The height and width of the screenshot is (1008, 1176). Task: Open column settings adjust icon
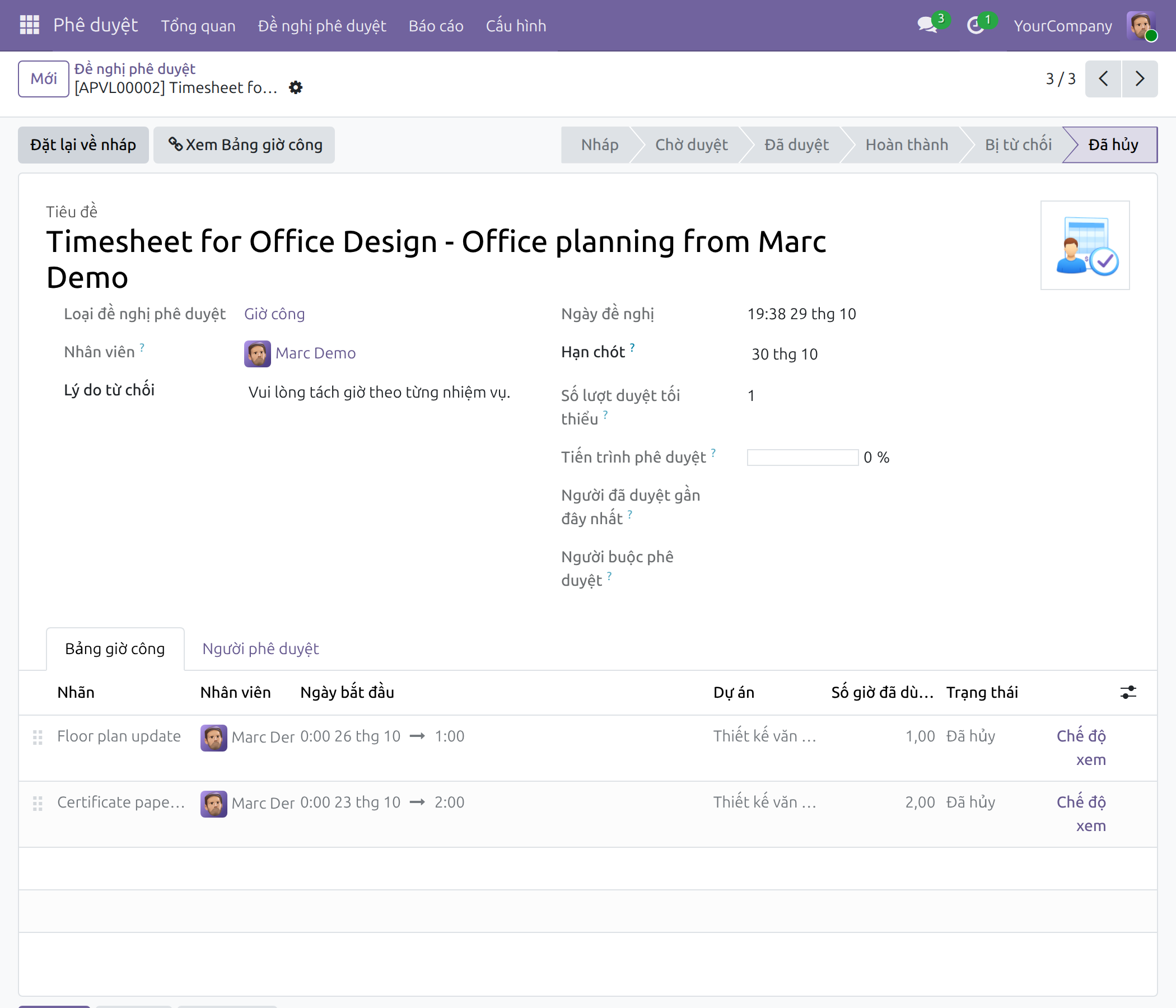1128,692
